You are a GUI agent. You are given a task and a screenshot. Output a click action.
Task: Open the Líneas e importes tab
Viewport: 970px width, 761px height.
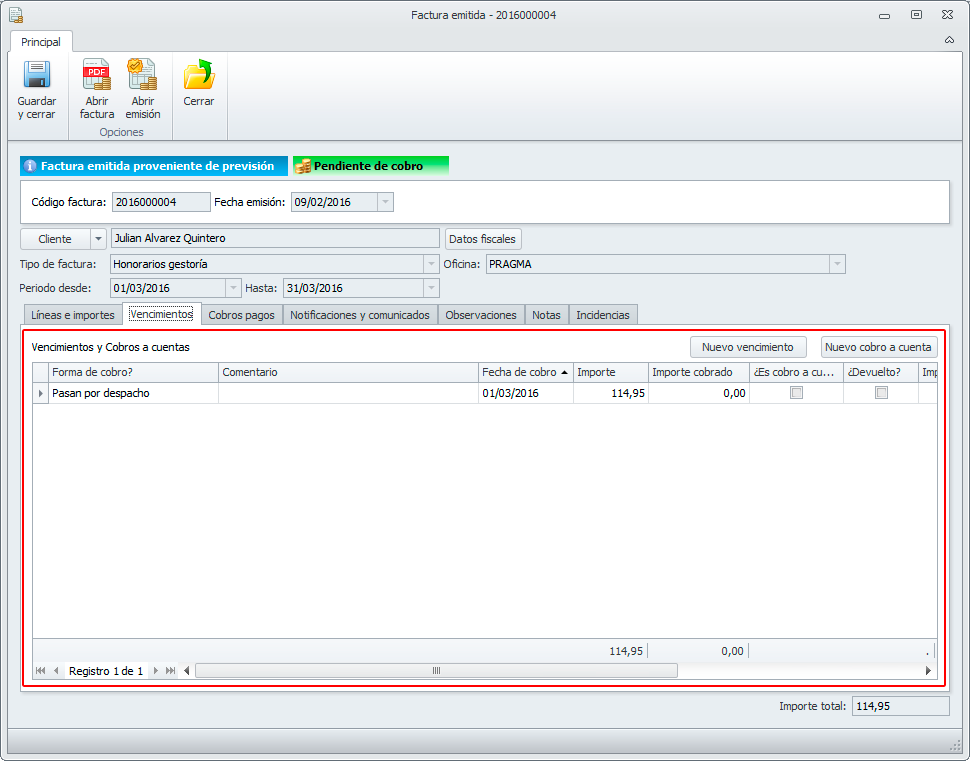(x=73, y=315)
